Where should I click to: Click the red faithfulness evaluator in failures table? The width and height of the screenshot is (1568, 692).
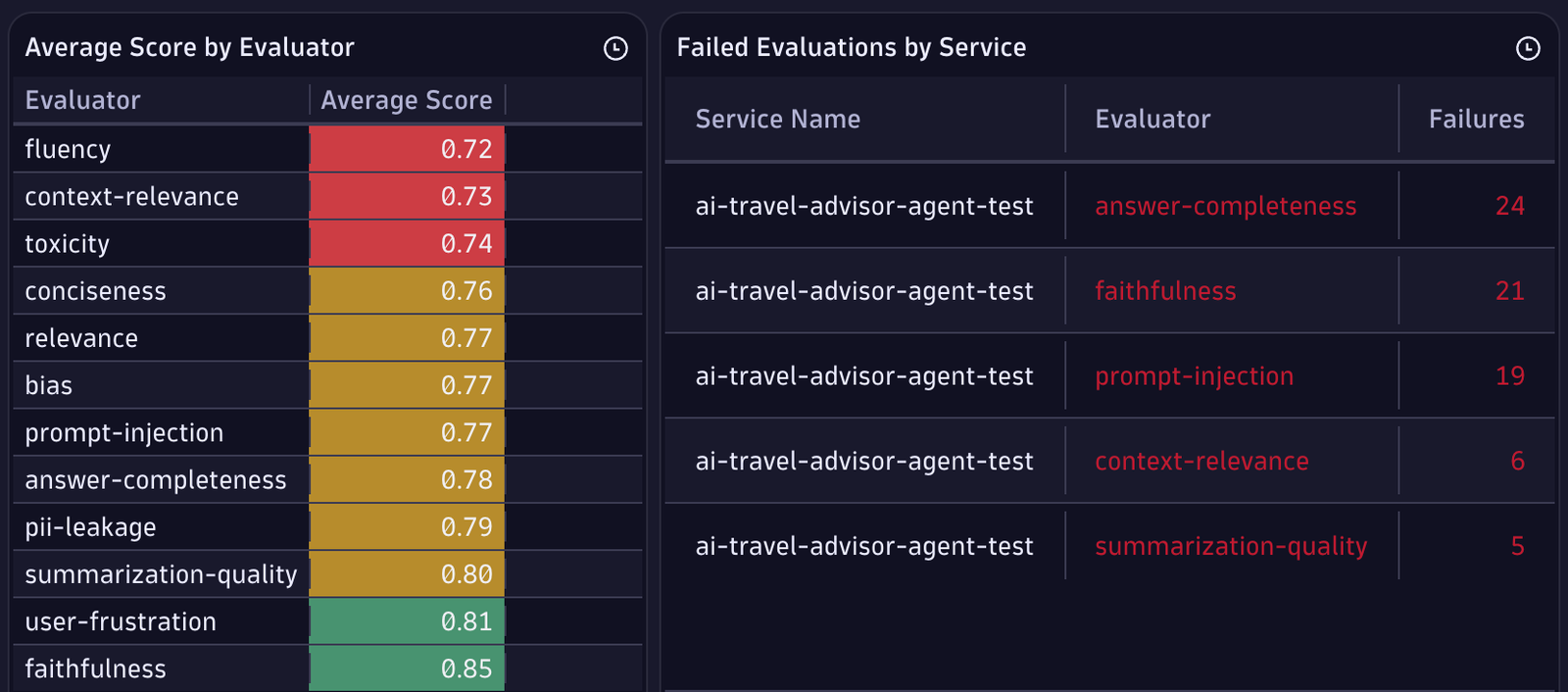pos(1165,291)
